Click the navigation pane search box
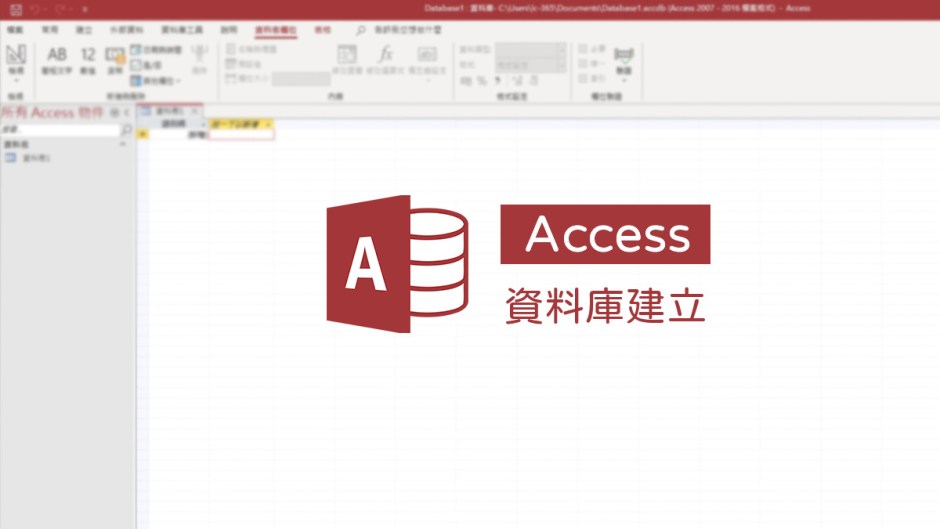 coord(60,130)
